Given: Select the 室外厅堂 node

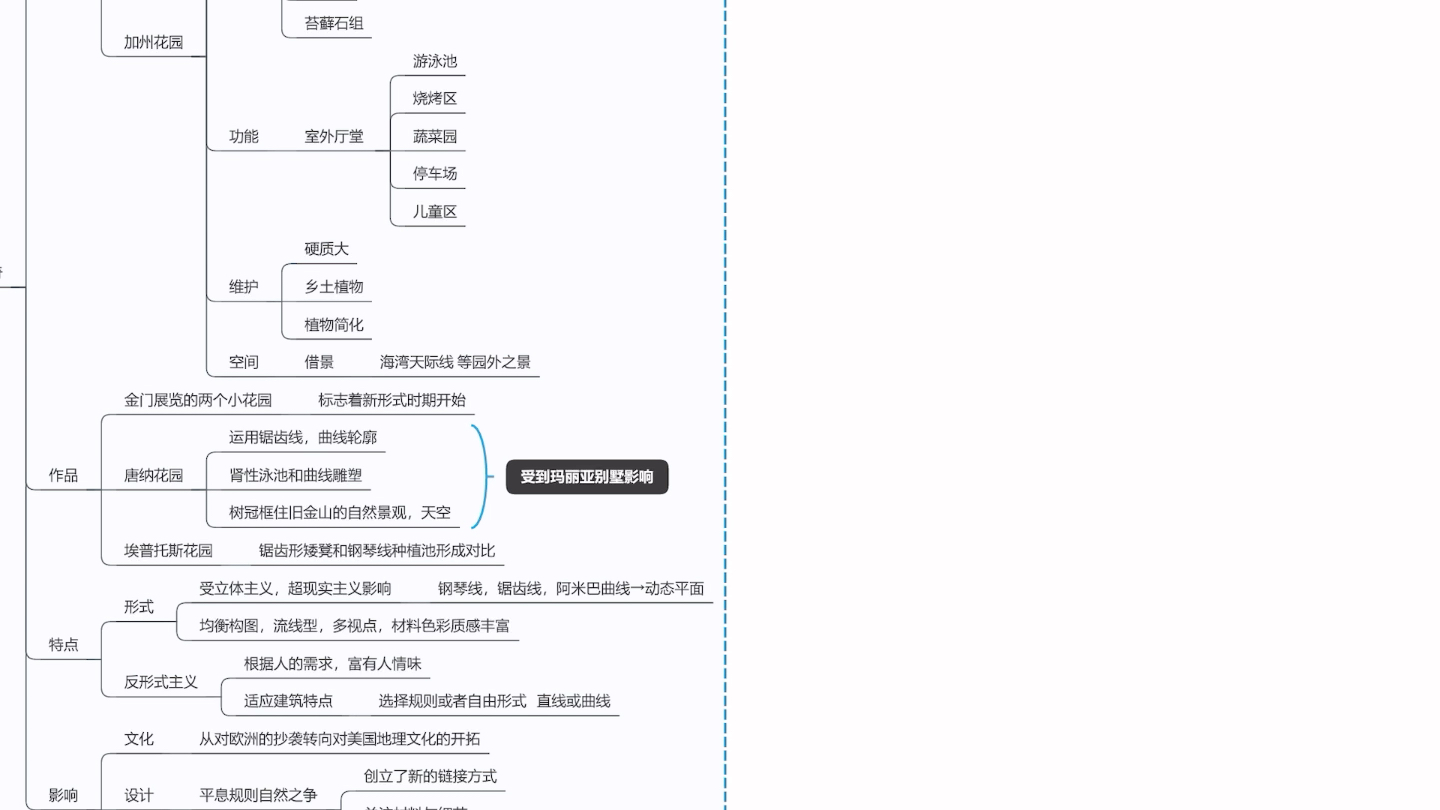Looking at the screenshot, I should [x=334, y=136].
